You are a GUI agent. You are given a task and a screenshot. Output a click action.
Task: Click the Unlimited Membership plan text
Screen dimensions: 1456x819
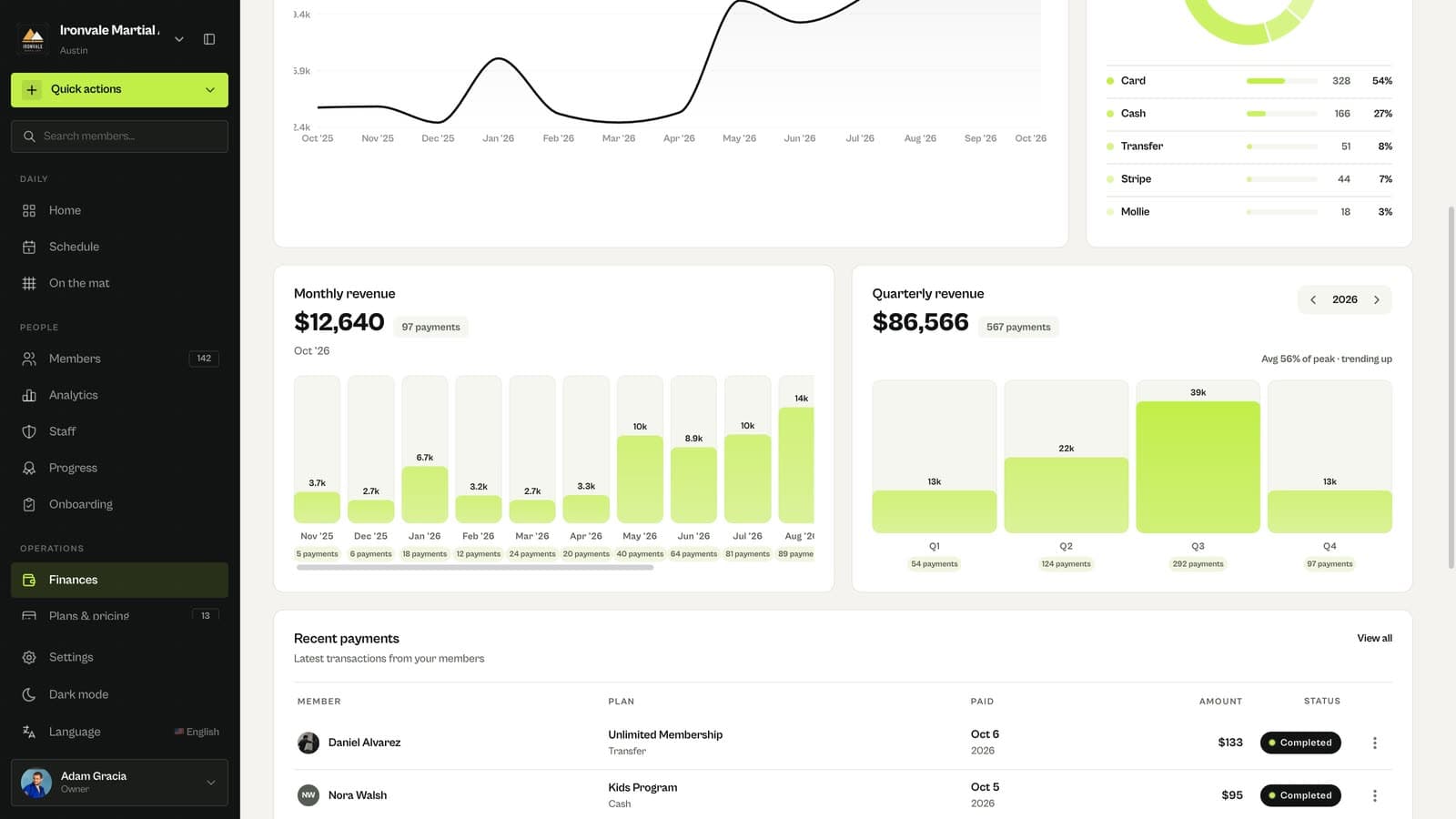pos(665,734)
